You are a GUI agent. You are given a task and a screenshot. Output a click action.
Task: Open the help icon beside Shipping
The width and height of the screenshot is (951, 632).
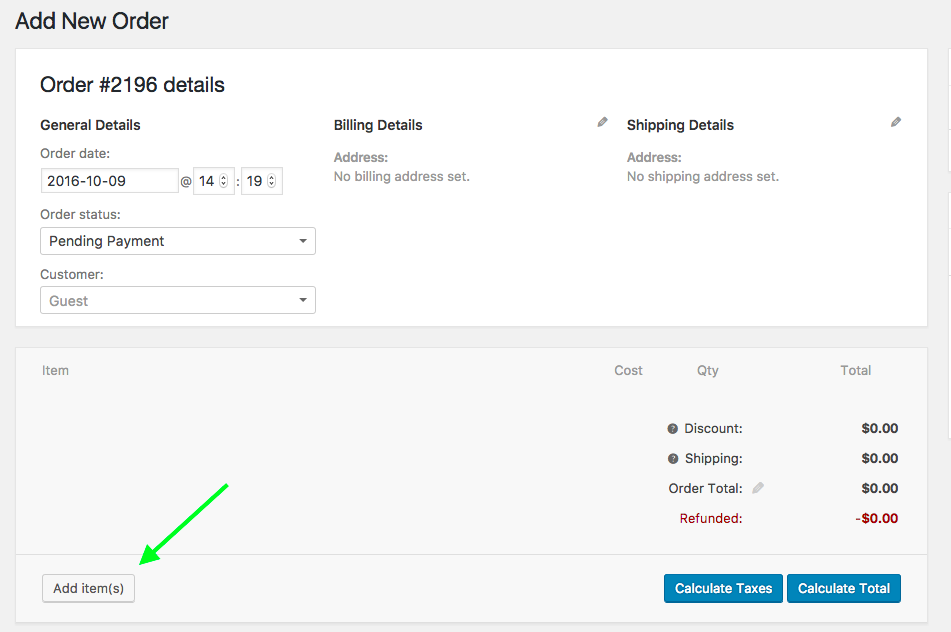pyautogui.click(x=673, y=459)
